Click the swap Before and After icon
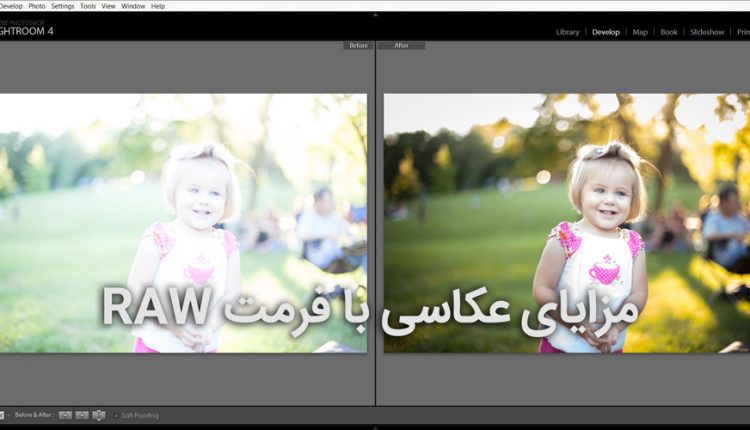 [99, 415]
